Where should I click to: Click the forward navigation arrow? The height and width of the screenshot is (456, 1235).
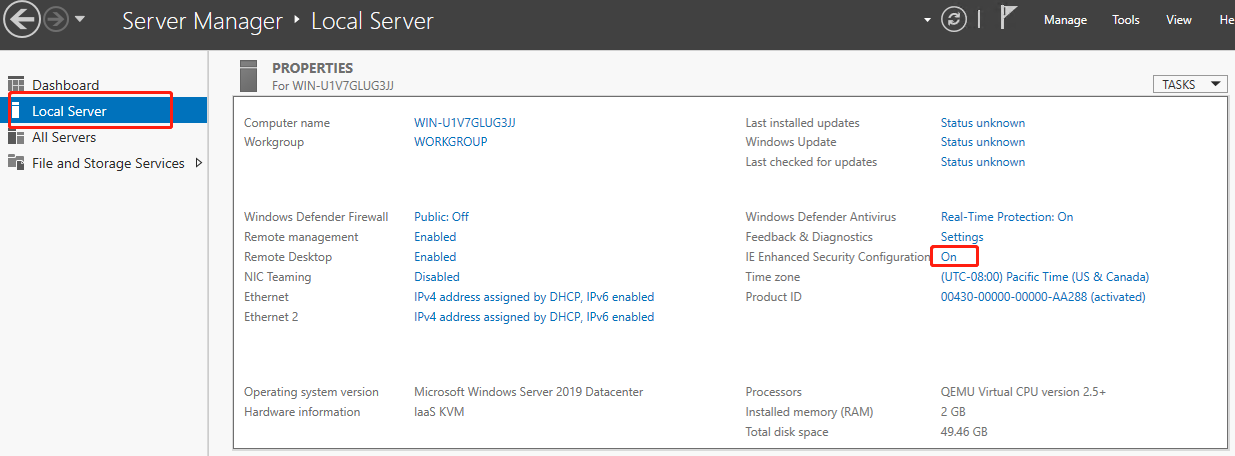[x=55, y=19]
